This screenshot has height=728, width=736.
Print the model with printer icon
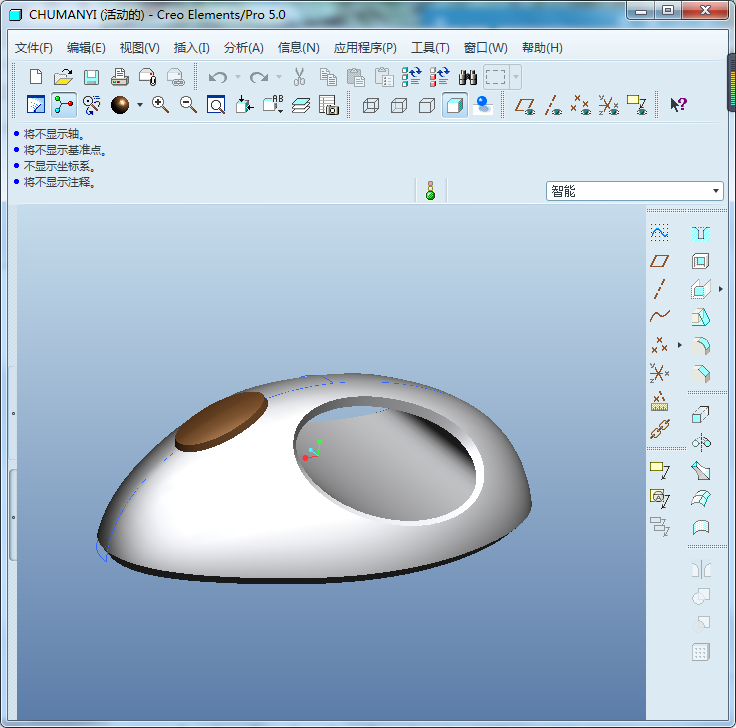[x=120, y=77]
